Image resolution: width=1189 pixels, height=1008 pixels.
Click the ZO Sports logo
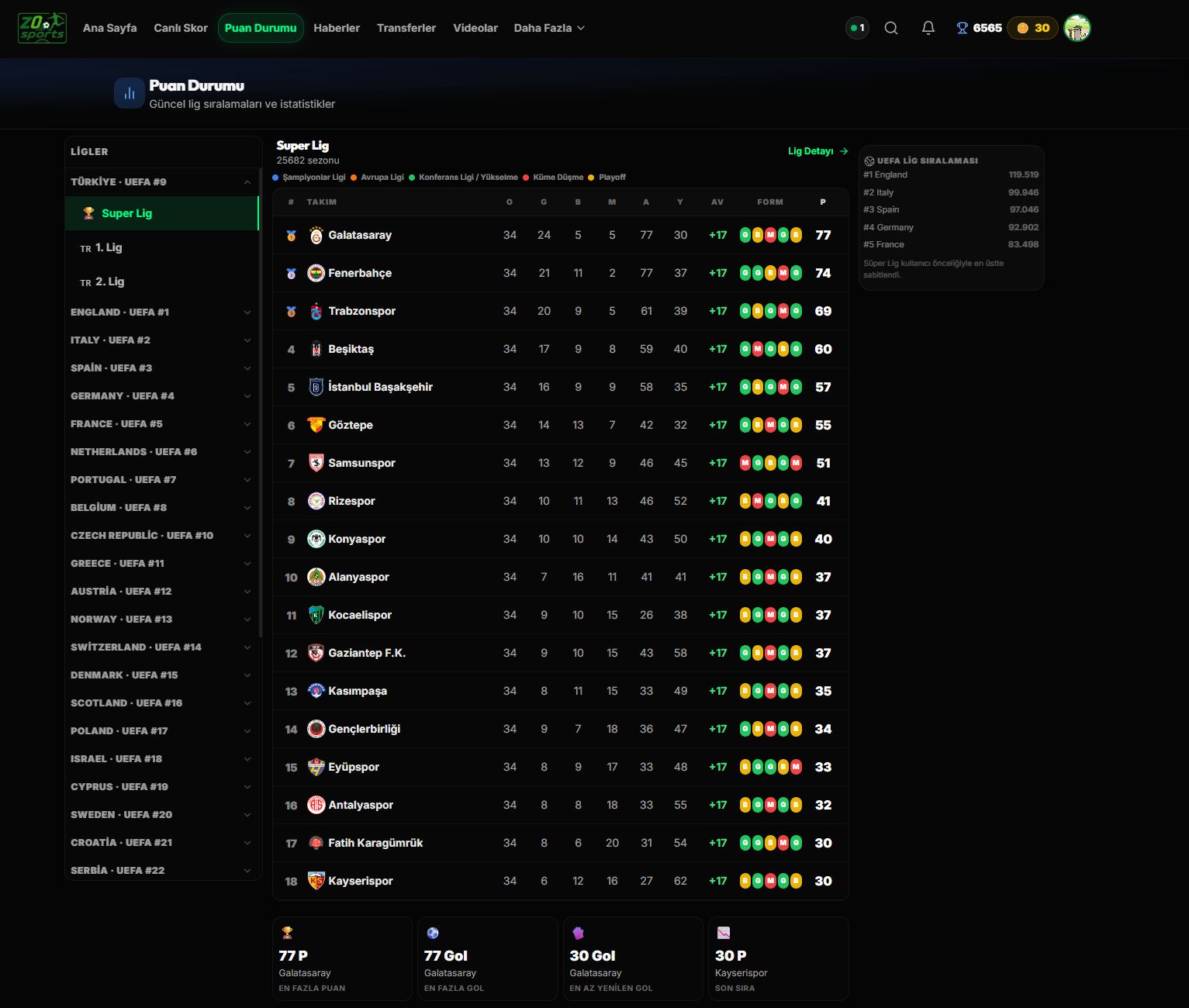pos(42,28)
